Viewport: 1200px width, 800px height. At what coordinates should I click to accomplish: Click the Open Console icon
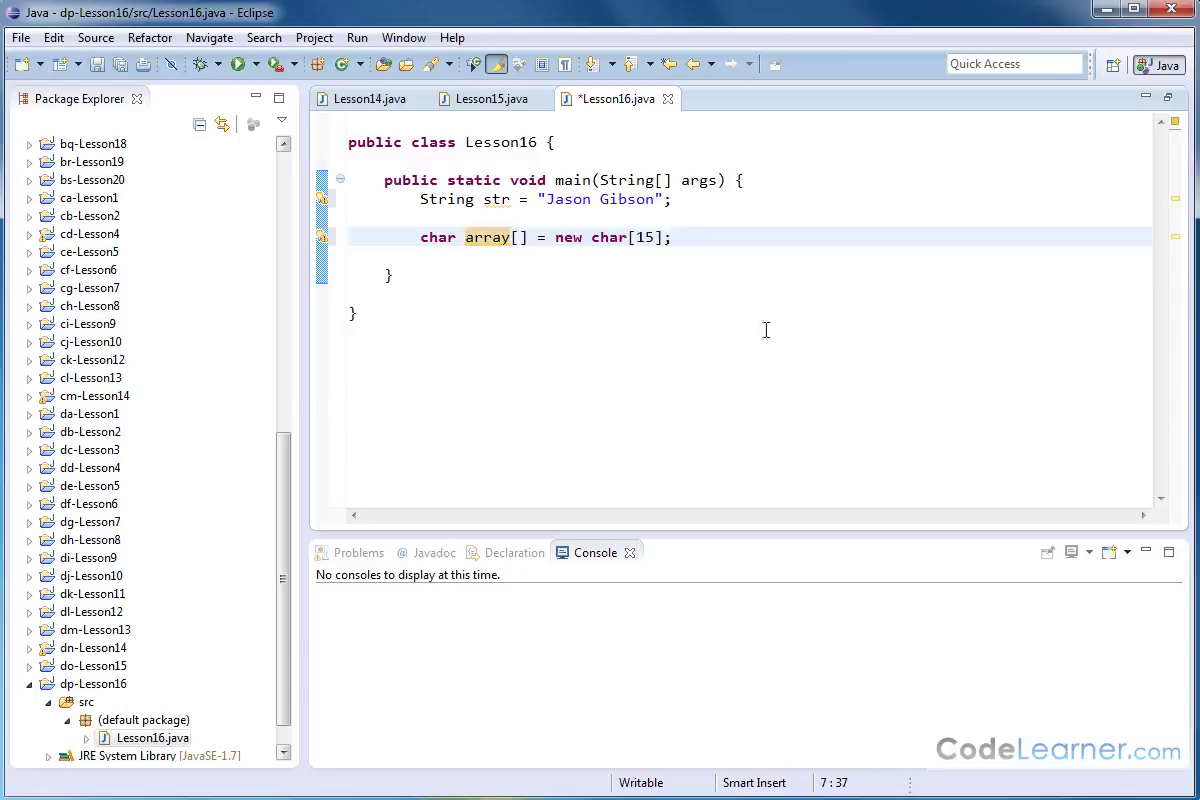(x=1109, y=552)
